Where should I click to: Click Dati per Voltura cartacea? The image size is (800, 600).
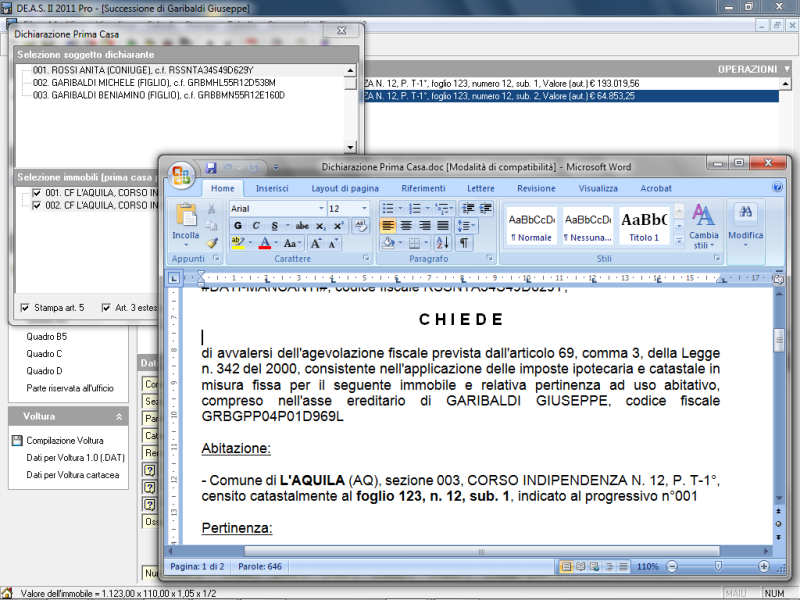[x=73, y=475]
